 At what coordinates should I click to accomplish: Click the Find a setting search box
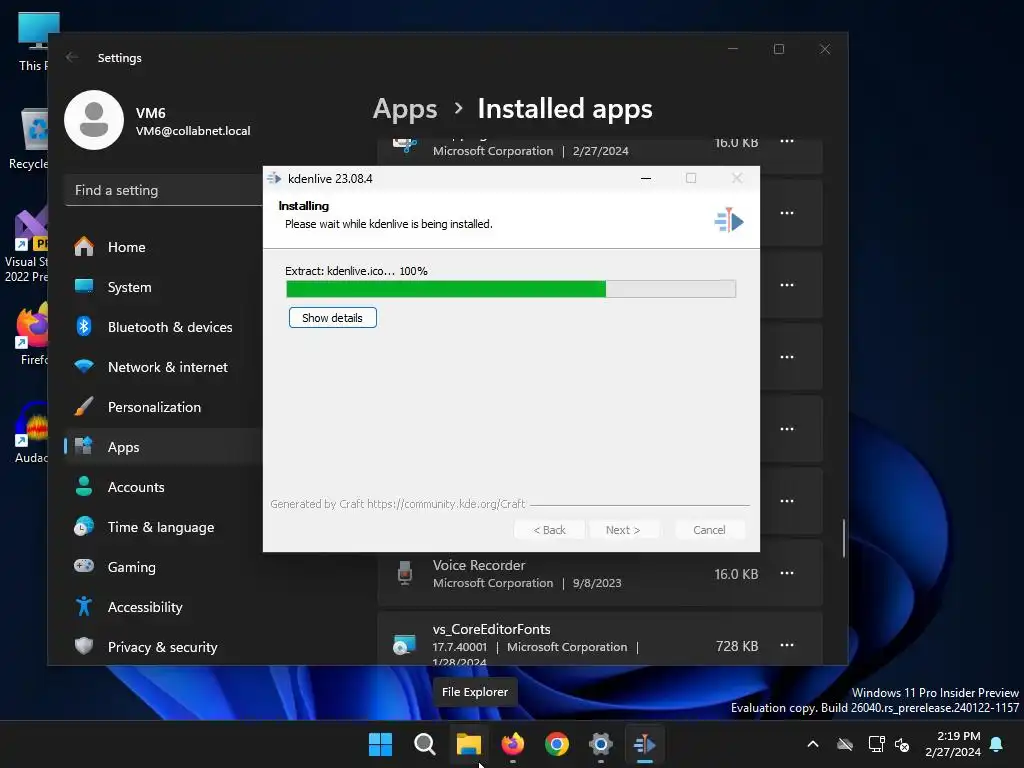(x=165, y=191)
